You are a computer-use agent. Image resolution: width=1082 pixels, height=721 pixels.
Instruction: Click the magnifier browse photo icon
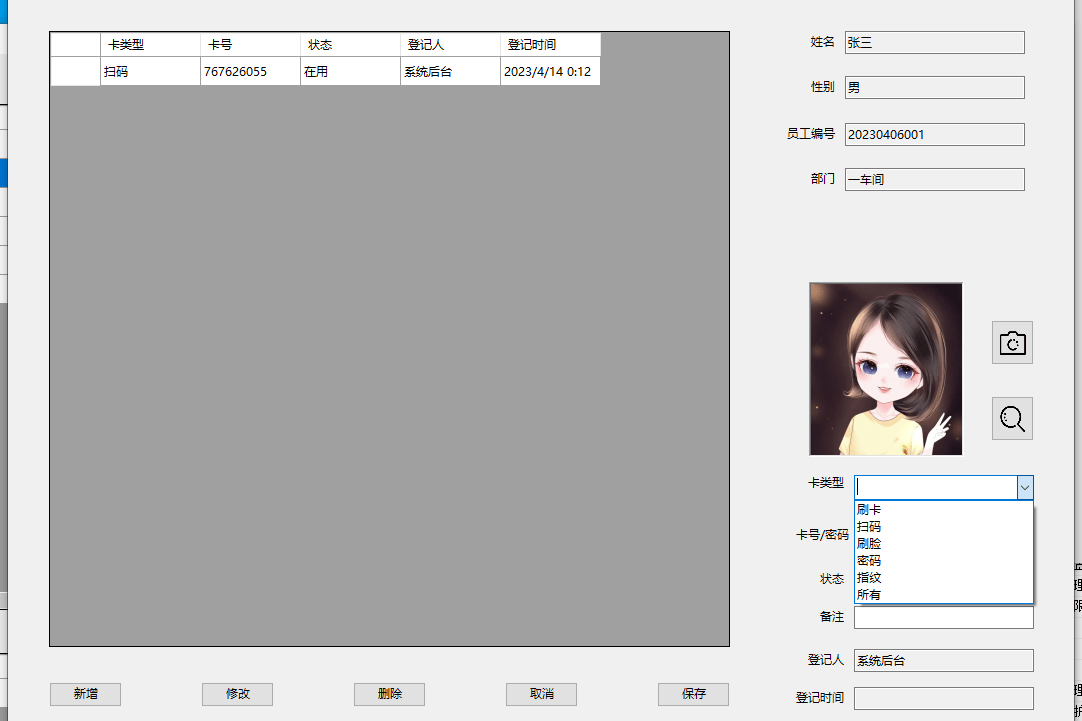click(x=1012, y=418)
